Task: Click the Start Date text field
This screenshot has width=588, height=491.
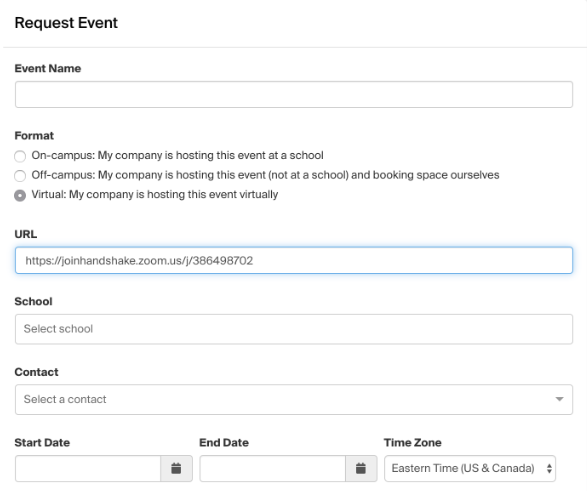Action: [88, 468]
